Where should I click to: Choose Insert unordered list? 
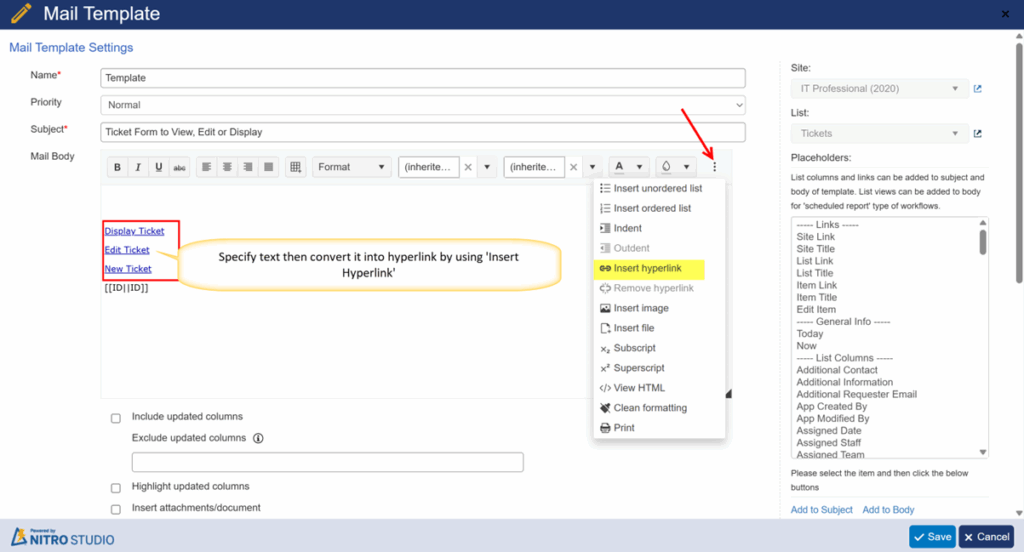659,188
